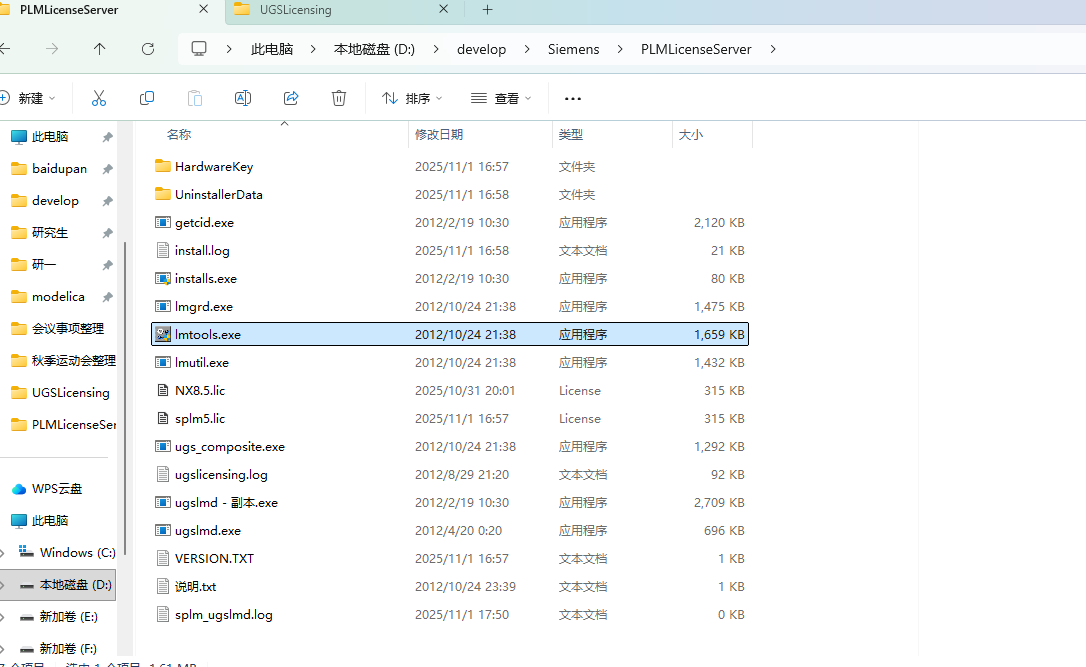Navigate to 本地磁盘 (D:) in breadcrumb
1086x667 pixels.
pos(374,49)
